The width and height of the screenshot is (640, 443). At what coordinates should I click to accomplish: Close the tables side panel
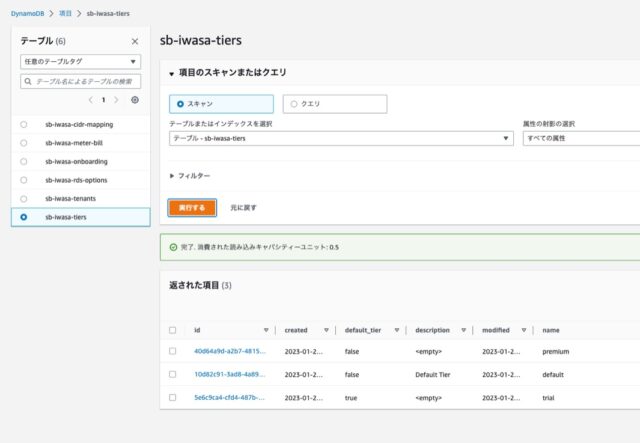tap(135, 41)
